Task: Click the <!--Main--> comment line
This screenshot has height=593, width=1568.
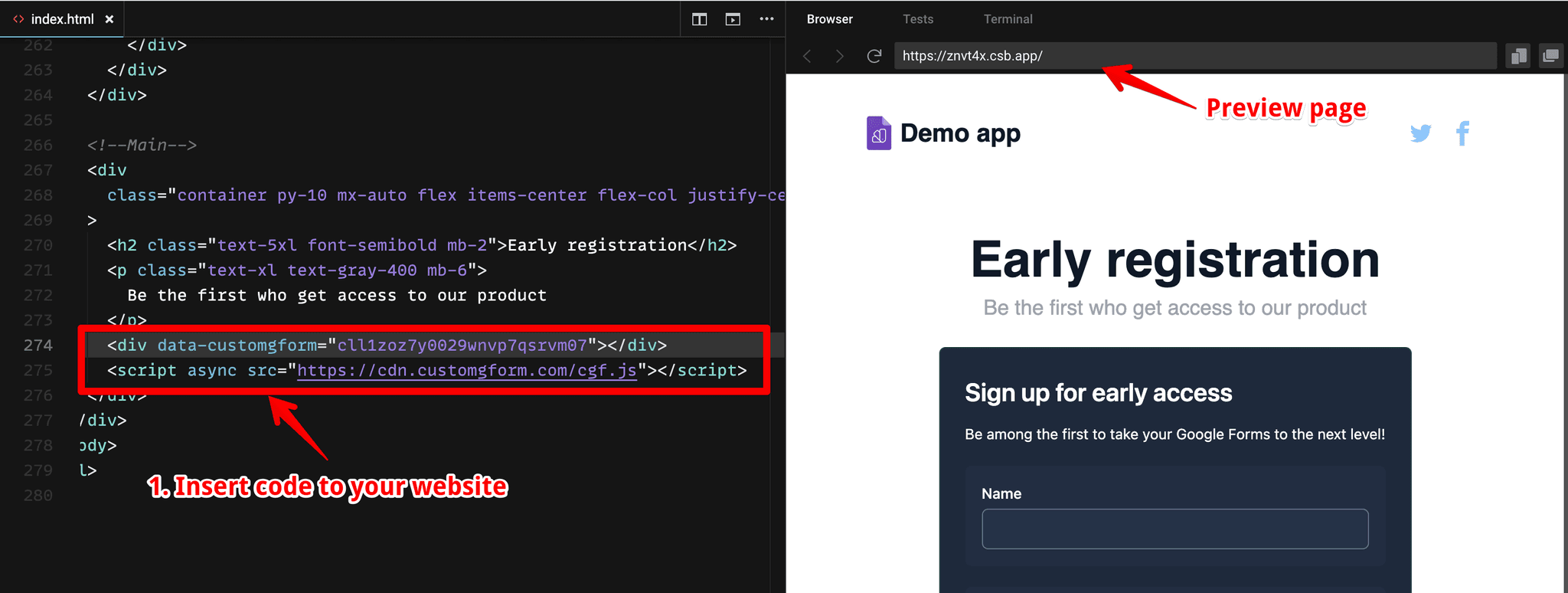Action: point(142,145)
